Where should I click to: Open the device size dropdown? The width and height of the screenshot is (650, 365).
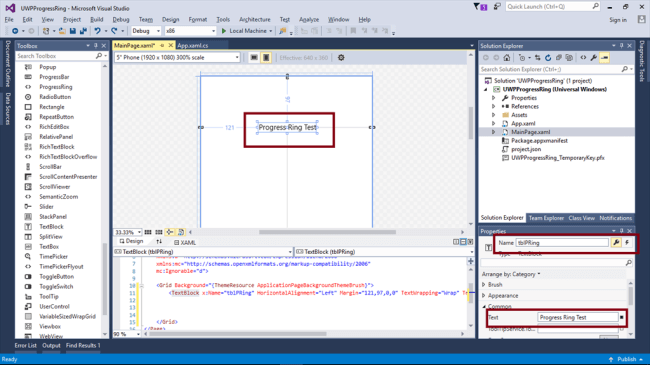[x=178, y=58]
